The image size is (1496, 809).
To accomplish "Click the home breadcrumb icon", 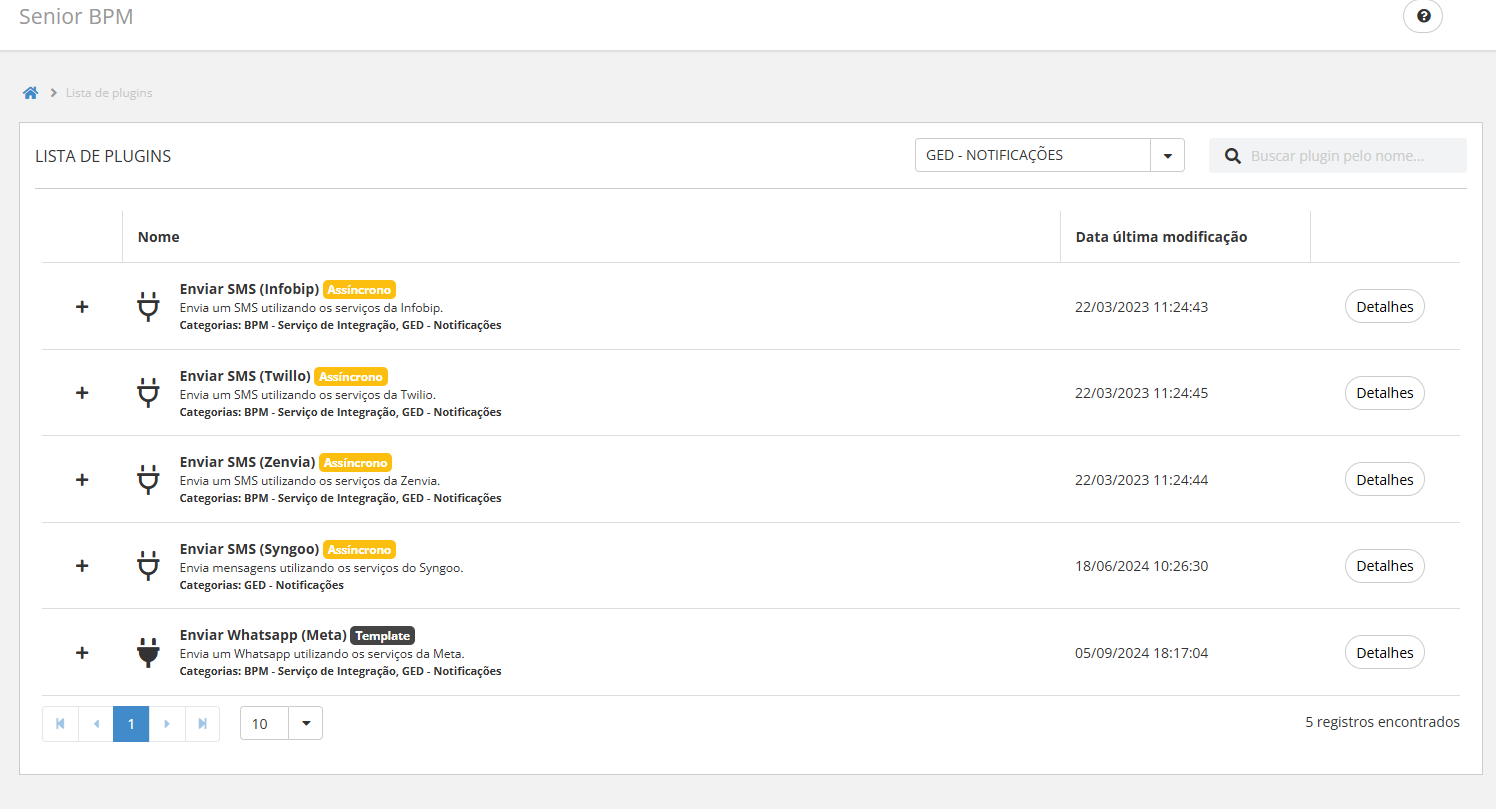I will pyautogui.click(x=31, y=93).
